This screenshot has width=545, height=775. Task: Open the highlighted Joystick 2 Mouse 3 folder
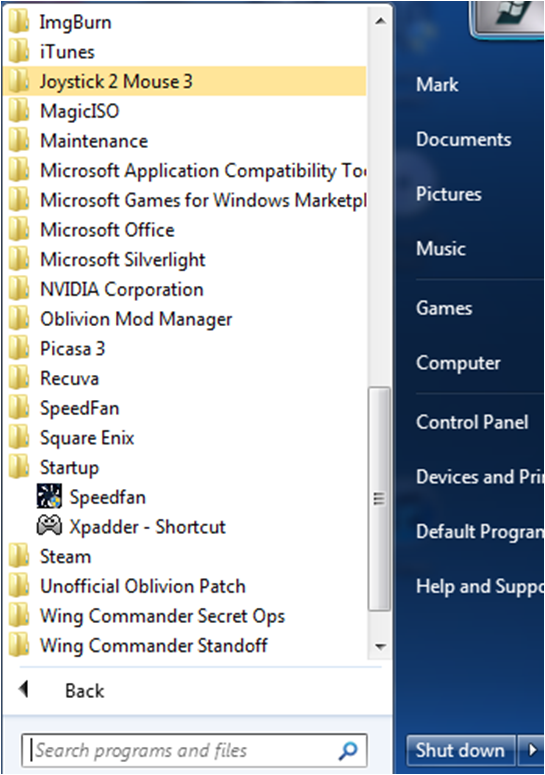[x=184, y=81]
